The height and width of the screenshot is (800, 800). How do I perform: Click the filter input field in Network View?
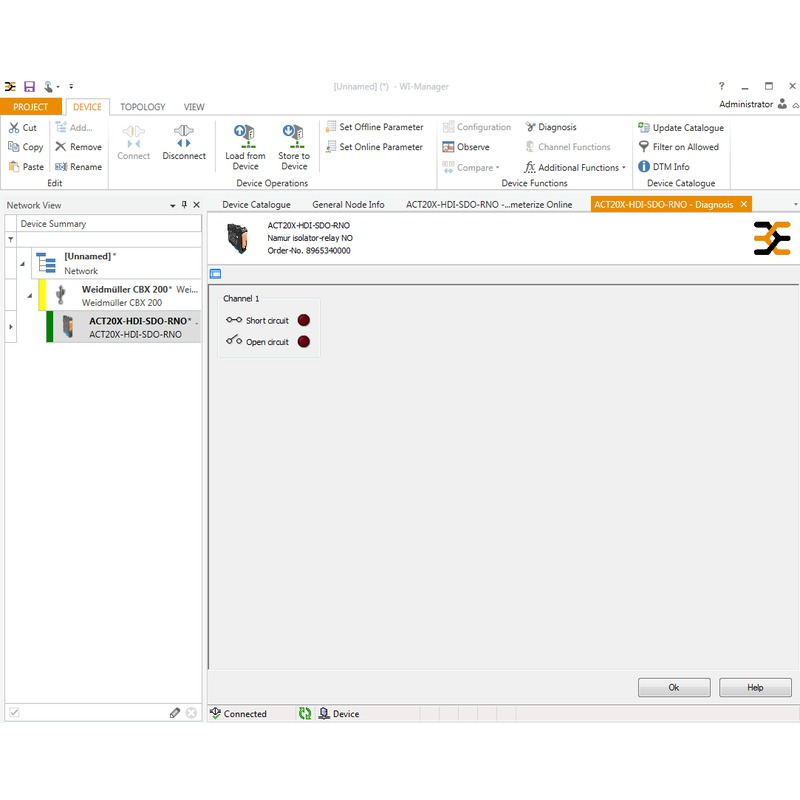pyautogui.click(x=109, y=239)
